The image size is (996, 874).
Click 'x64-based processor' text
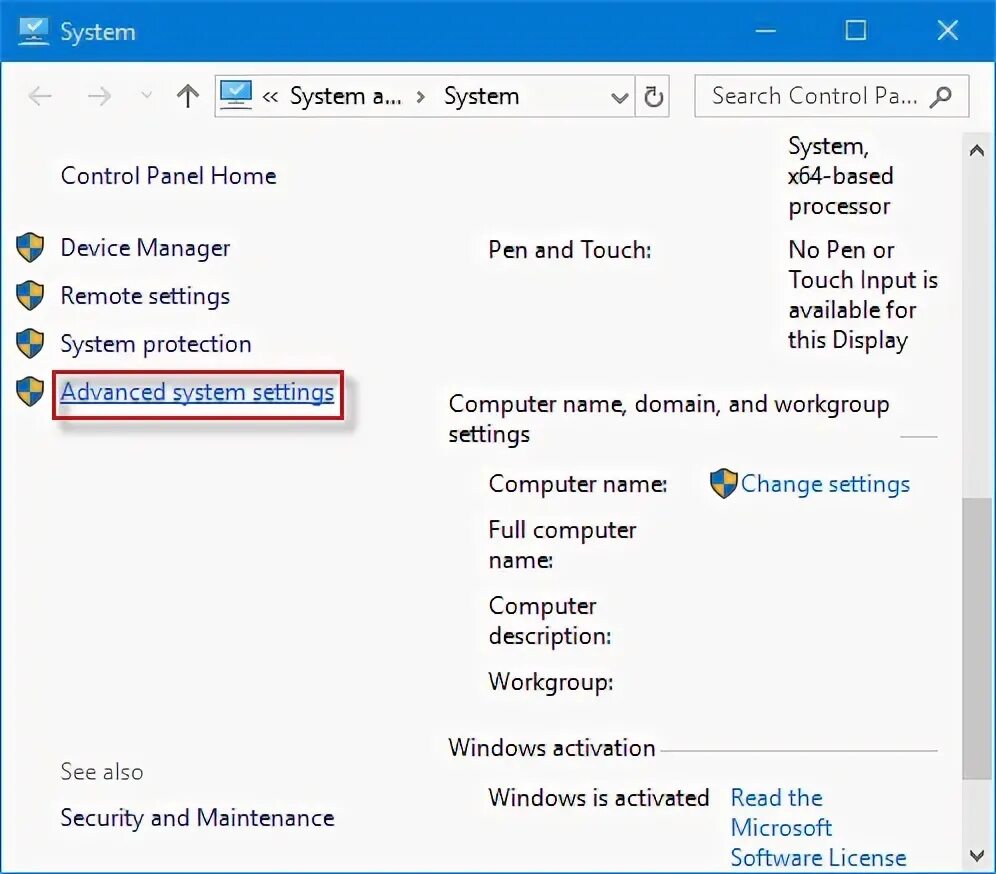840,191
